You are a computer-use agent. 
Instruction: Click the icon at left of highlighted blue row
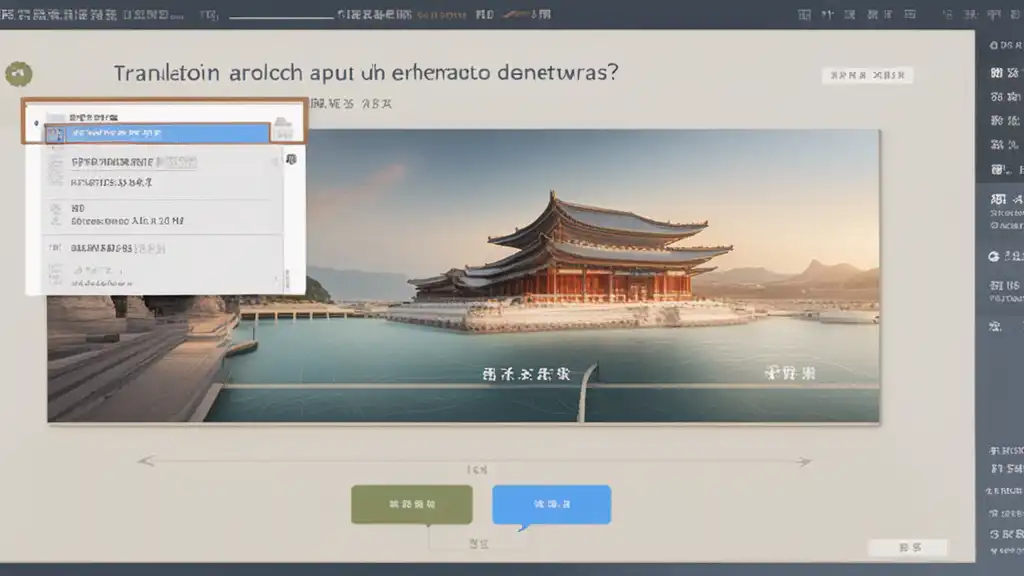pos(55,133)
